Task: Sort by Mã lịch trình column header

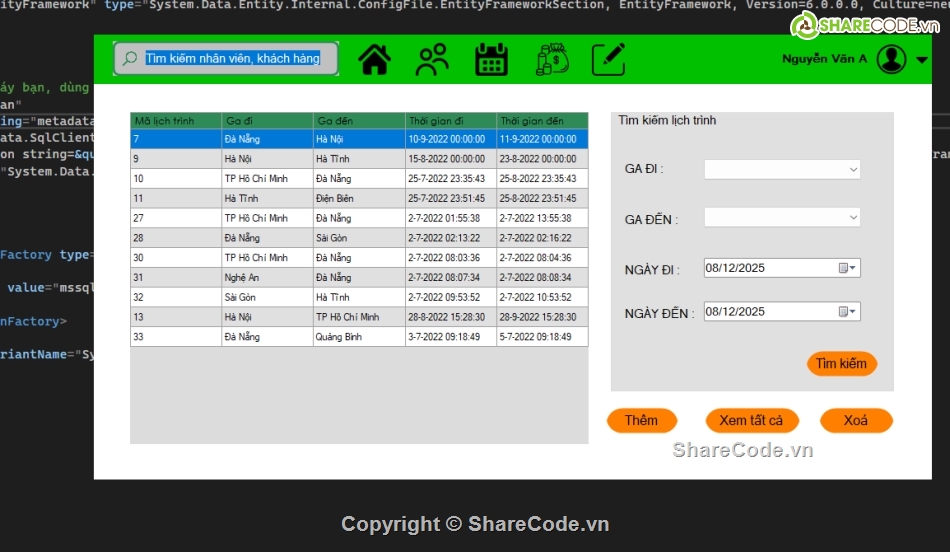Action: click(x=175, y=121)
